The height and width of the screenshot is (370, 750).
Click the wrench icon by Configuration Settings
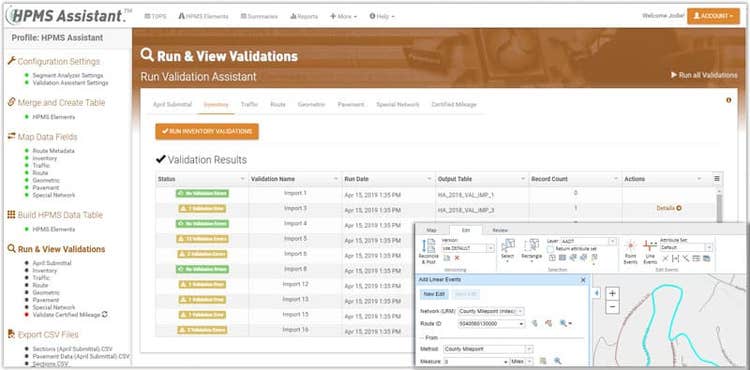click(12, 61)
